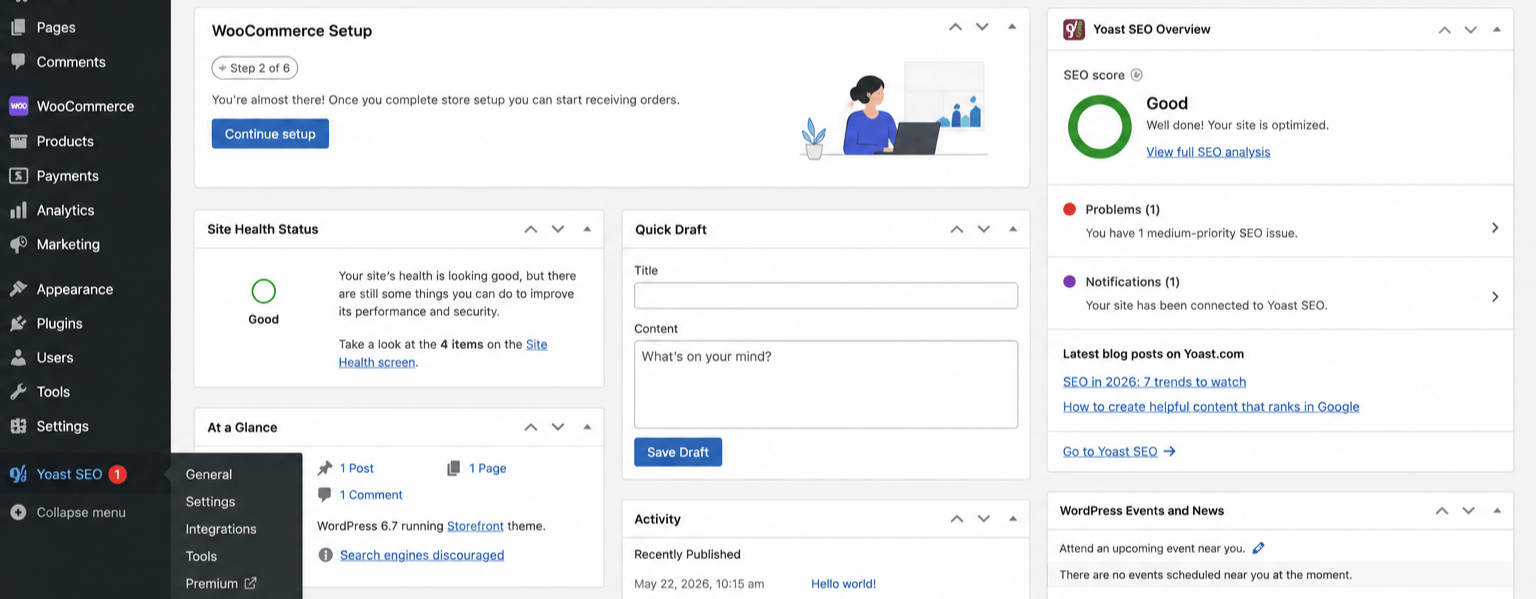
Task: Expand the Problems (1) row chevron
Action: (1495, 227)
